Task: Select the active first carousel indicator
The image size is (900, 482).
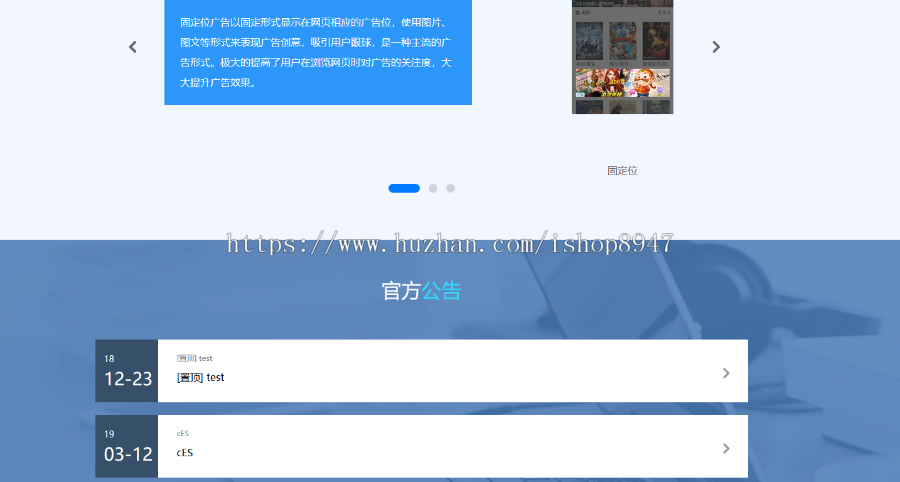Action: 404,188
